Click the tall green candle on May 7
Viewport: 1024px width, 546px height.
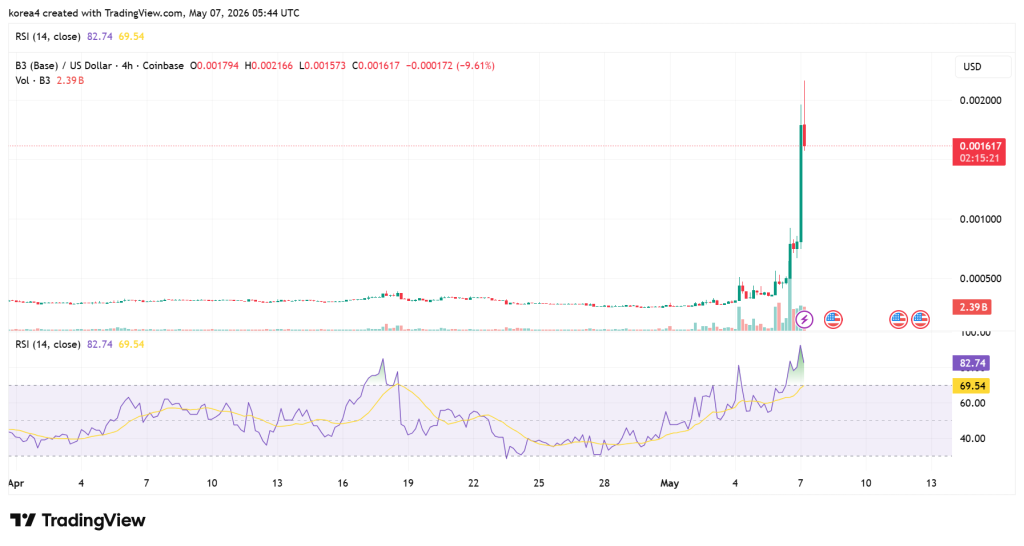pos(801,183)
